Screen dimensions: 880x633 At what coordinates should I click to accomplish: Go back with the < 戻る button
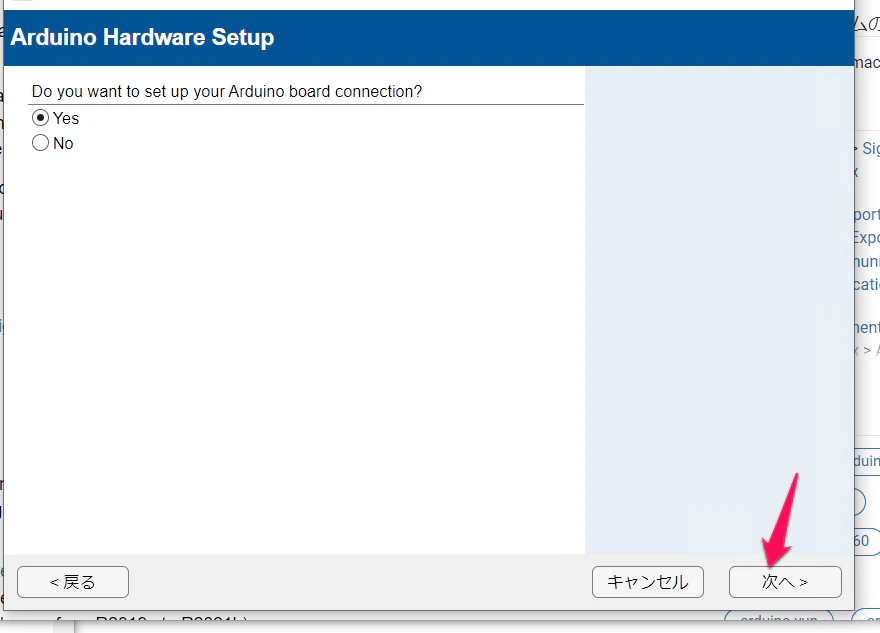(x=73, y=582)
